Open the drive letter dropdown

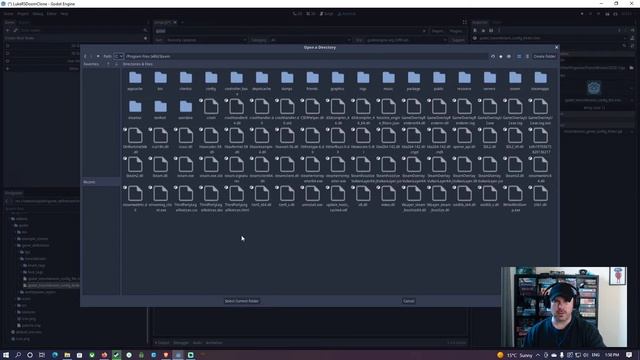(x=118, y=56)
